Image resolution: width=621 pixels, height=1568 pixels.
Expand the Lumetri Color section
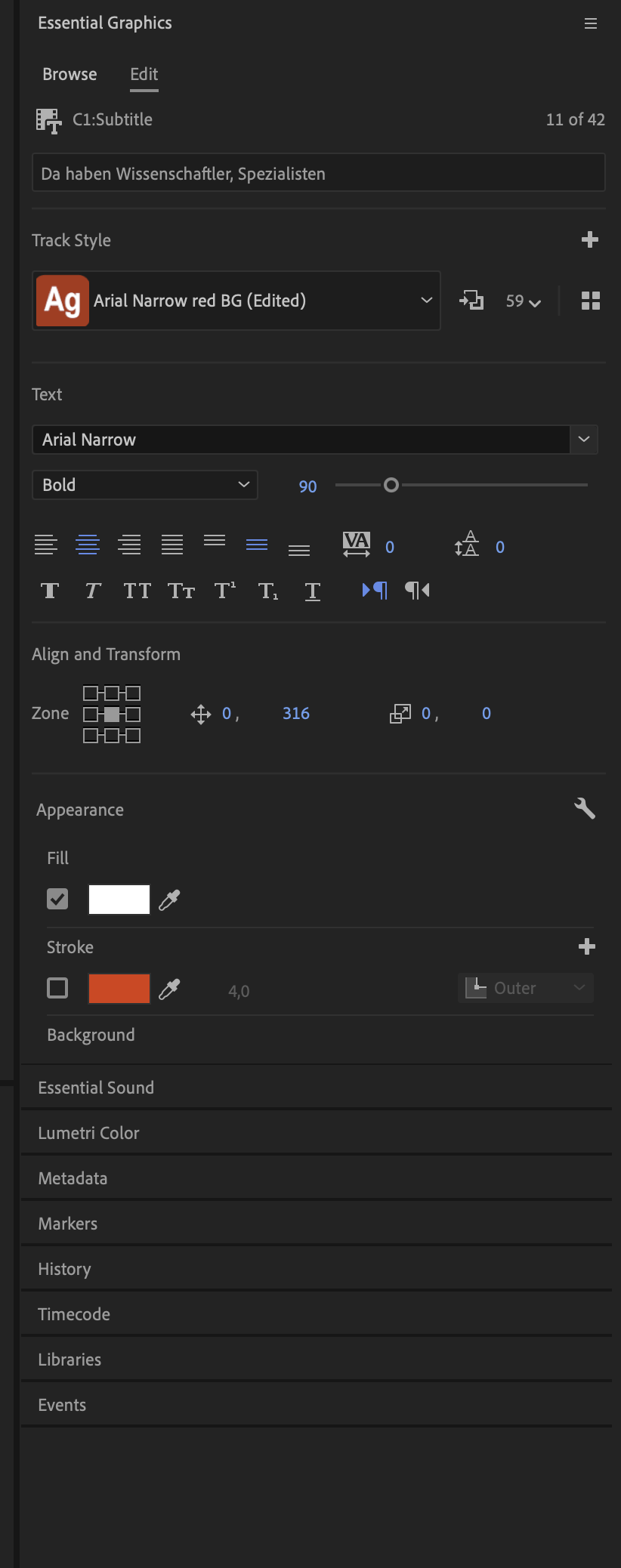click(88, 1132)
